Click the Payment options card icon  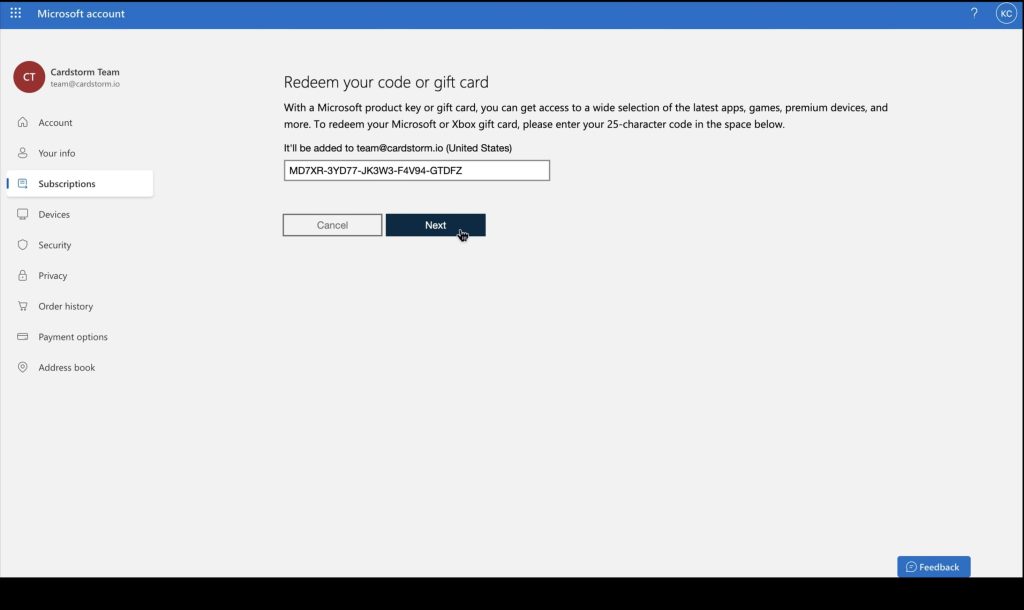coord(23,337)
